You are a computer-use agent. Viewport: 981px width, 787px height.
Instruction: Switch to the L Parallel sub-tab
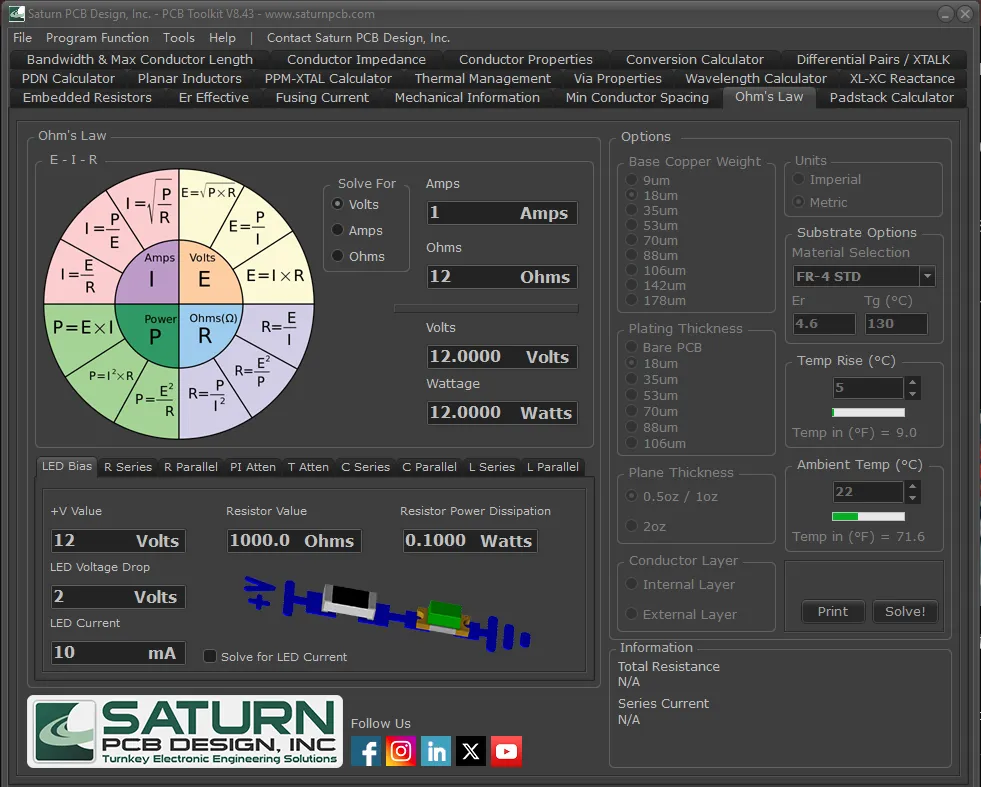click(552, 467)
